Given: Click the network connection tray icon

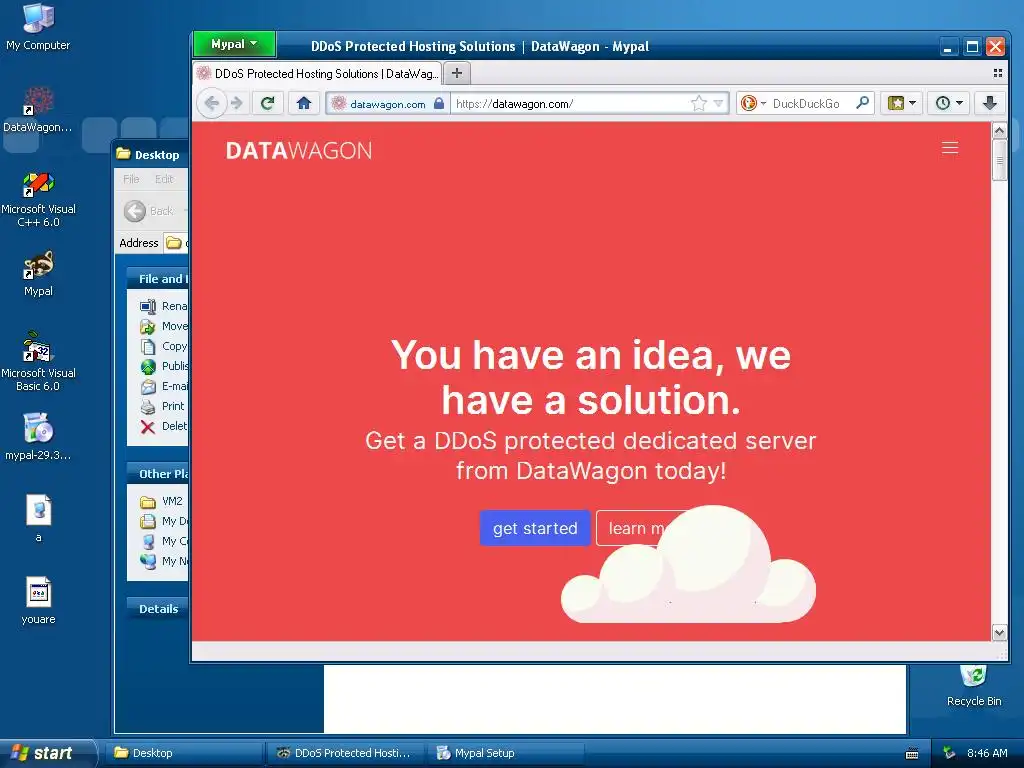Looking at the screenshot, I should [x=950, y=753].
